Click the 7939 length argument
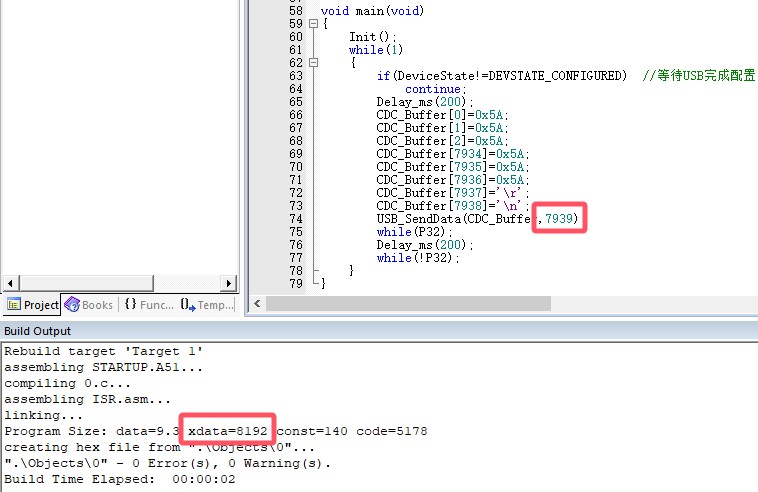The width and height of the screenshot is (758, 492). (559, 219)
